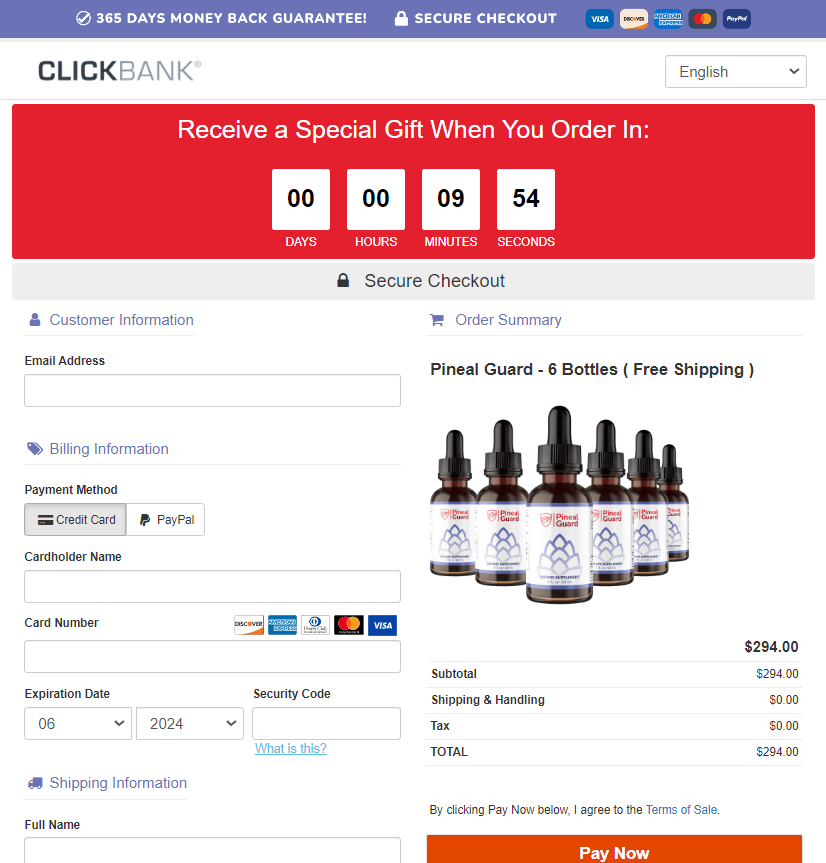Click the Pineal Guard bottles product image

(x=559, y=505)
